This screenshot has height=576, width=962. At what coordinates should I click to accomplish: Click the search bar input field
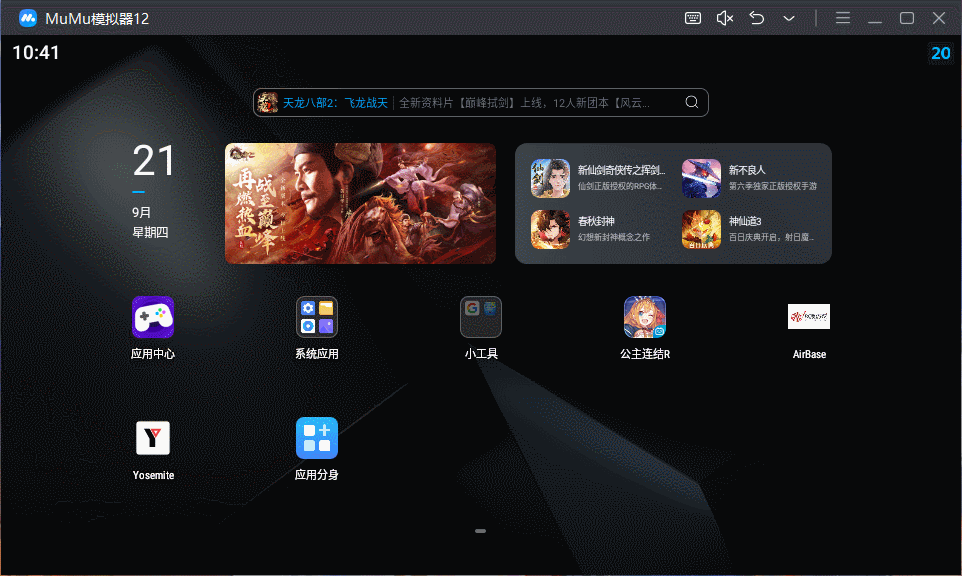pos(480,102)
